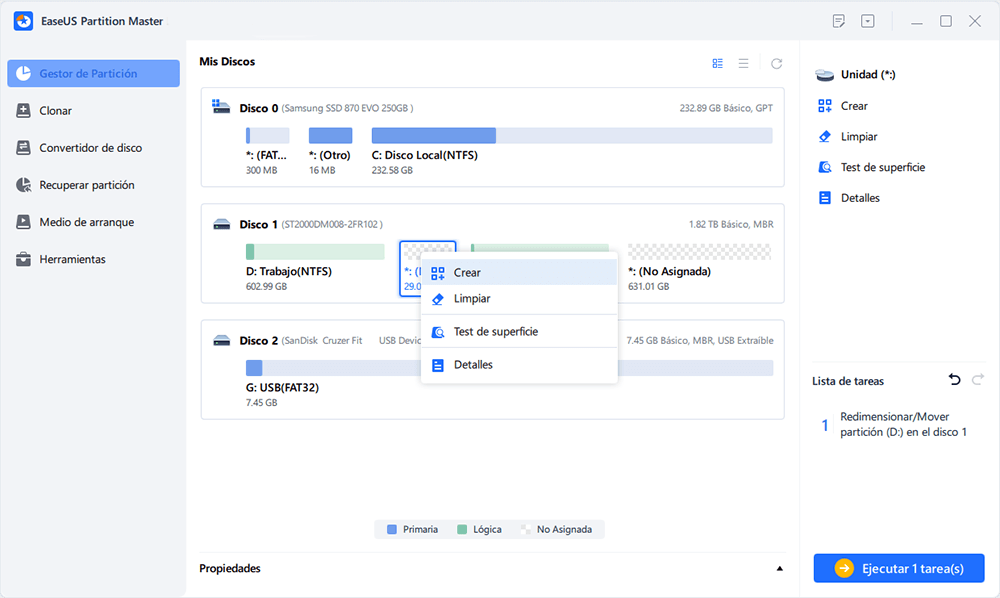Choose Limpiar in the context menu
The height and width of the screenshot is (598, 1000).
[x=519, y=298]
